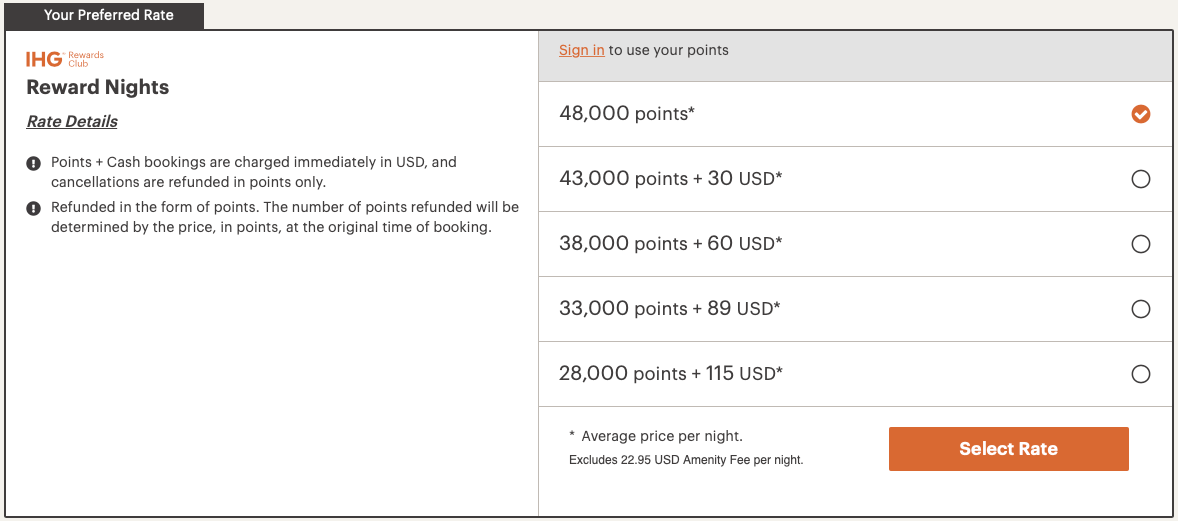Click the IHG Rewards Club logo
The height and width of the screenshot is (521, 1178).
(x=65, y=59)
